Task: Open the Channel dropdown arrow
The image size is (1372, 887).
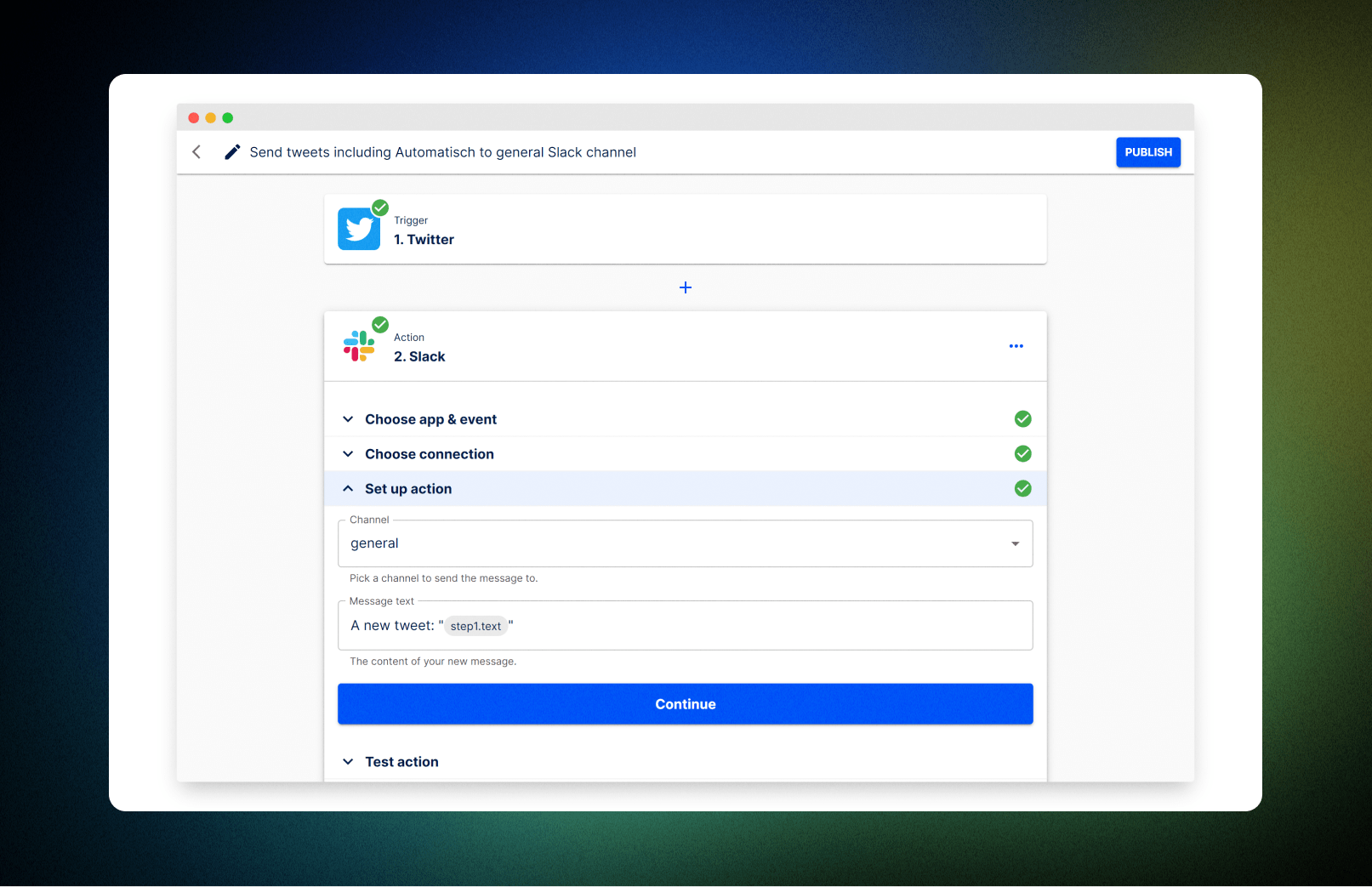Action: (x=1015, y=544)
